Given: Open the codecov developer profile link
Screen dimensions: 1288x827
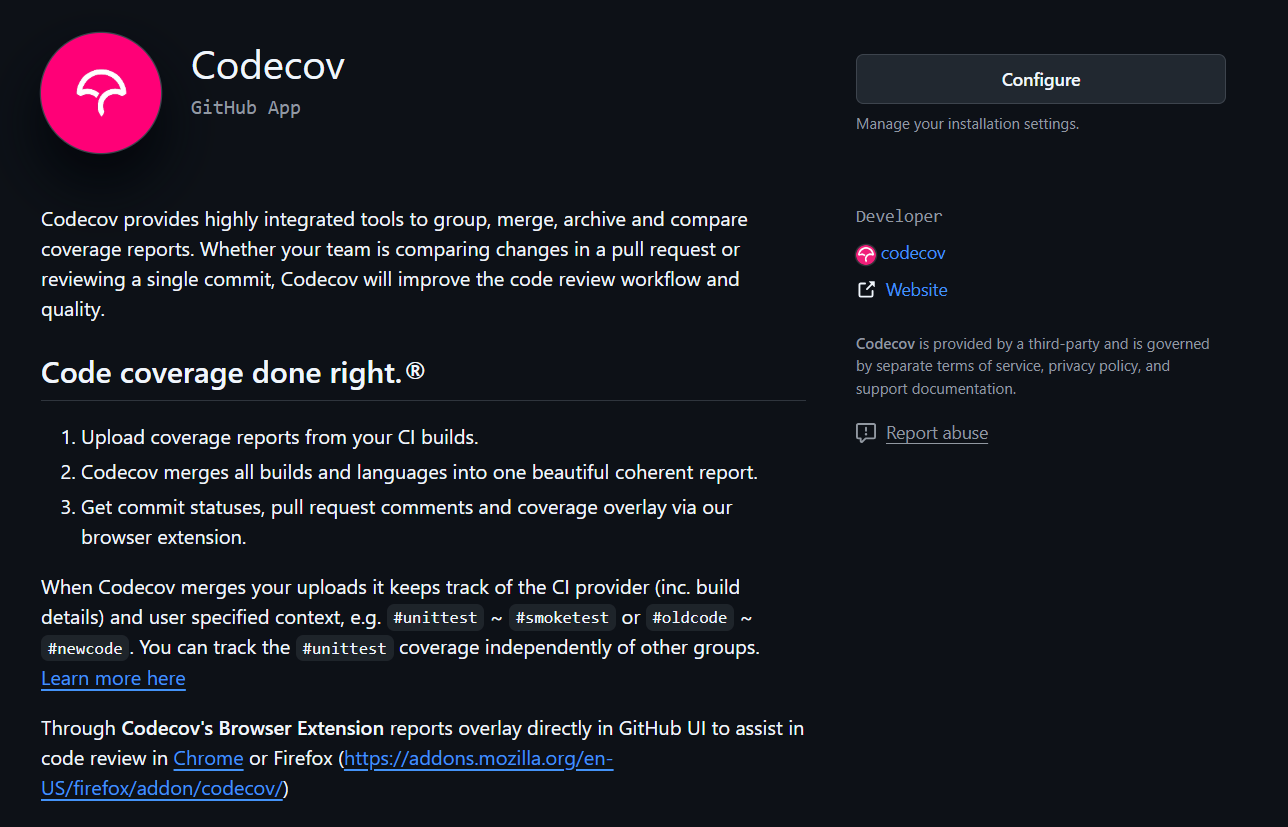Looking at the screenshot, I should pyautogui.click(x=913, y=253).
